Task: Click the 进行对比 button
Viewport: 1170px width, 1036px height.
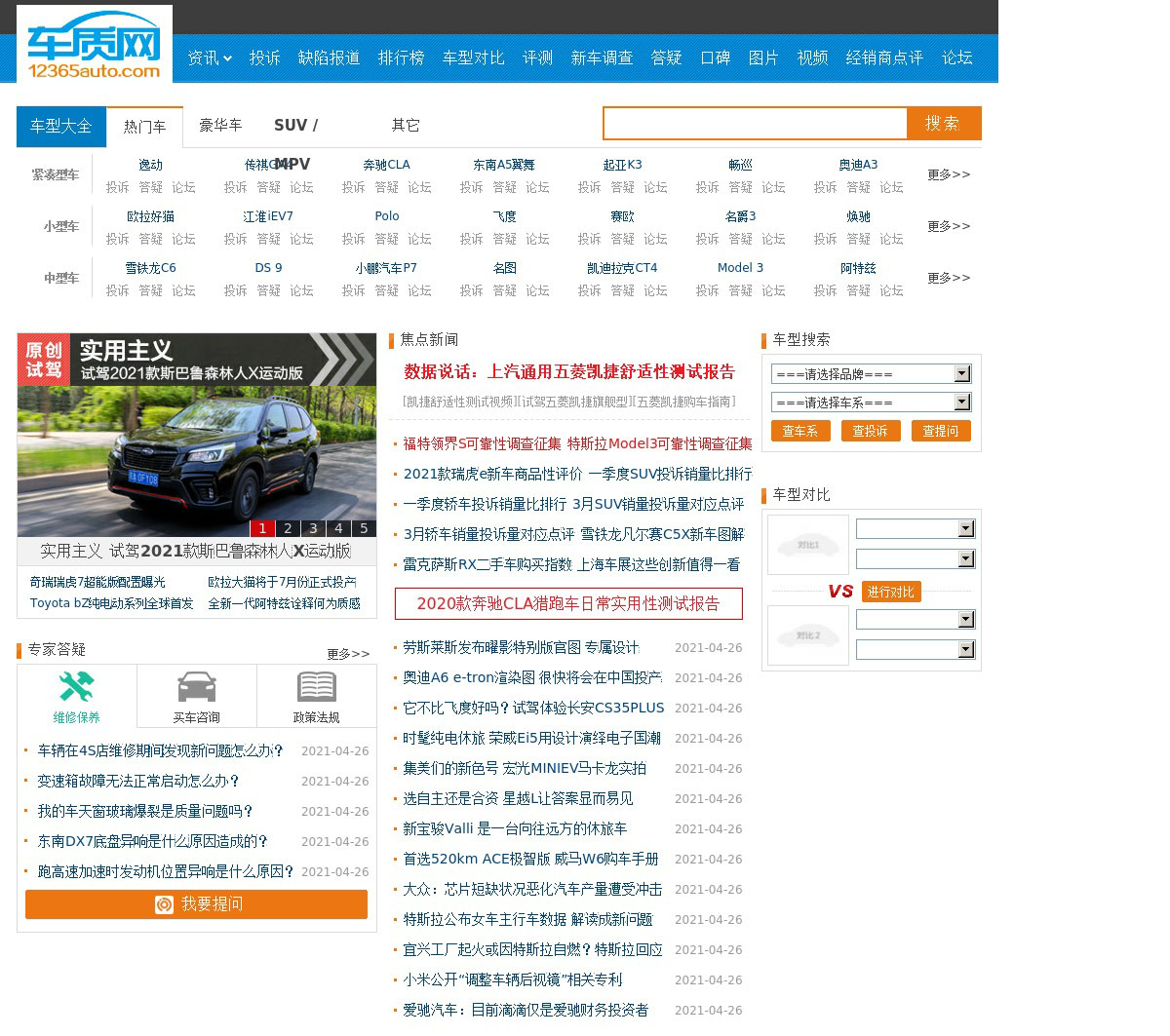Action: tap(890, 592)
